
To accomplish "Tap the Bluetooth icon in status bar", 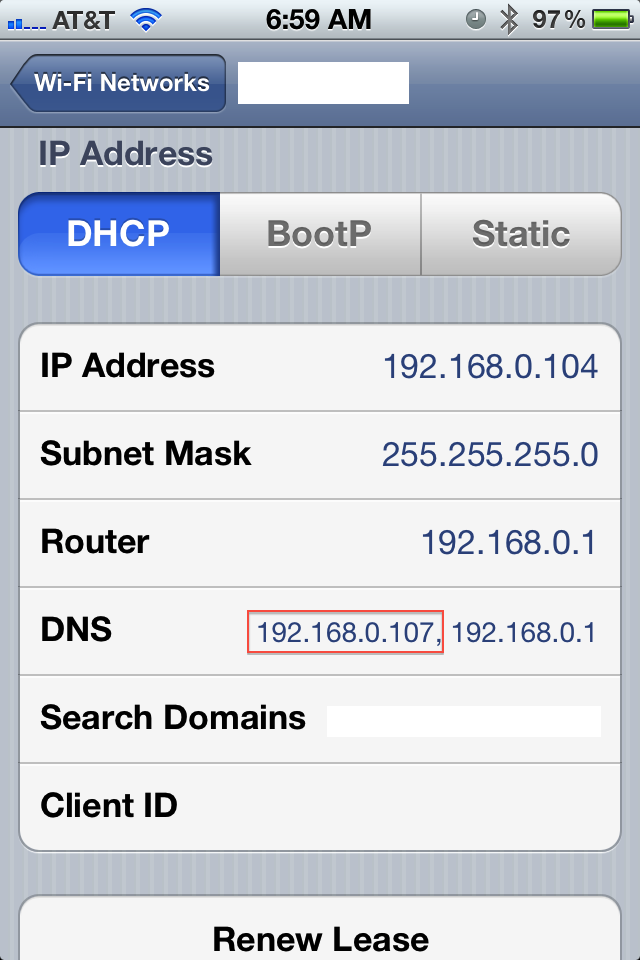I will click(508, 20).
